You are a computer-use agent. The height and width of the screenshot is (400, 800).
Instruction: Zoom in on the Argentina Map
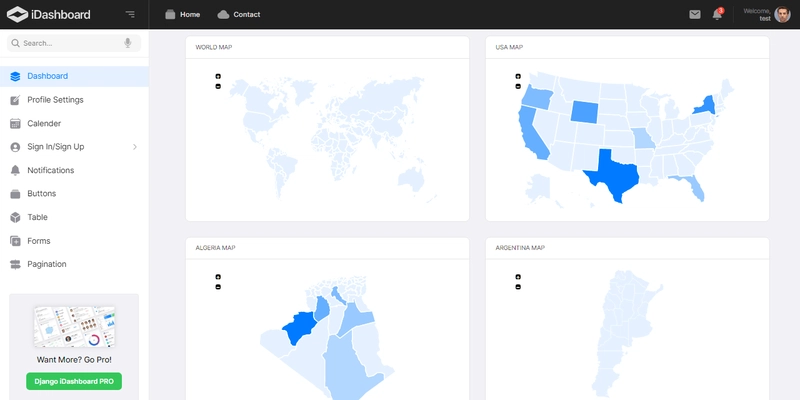518,277
